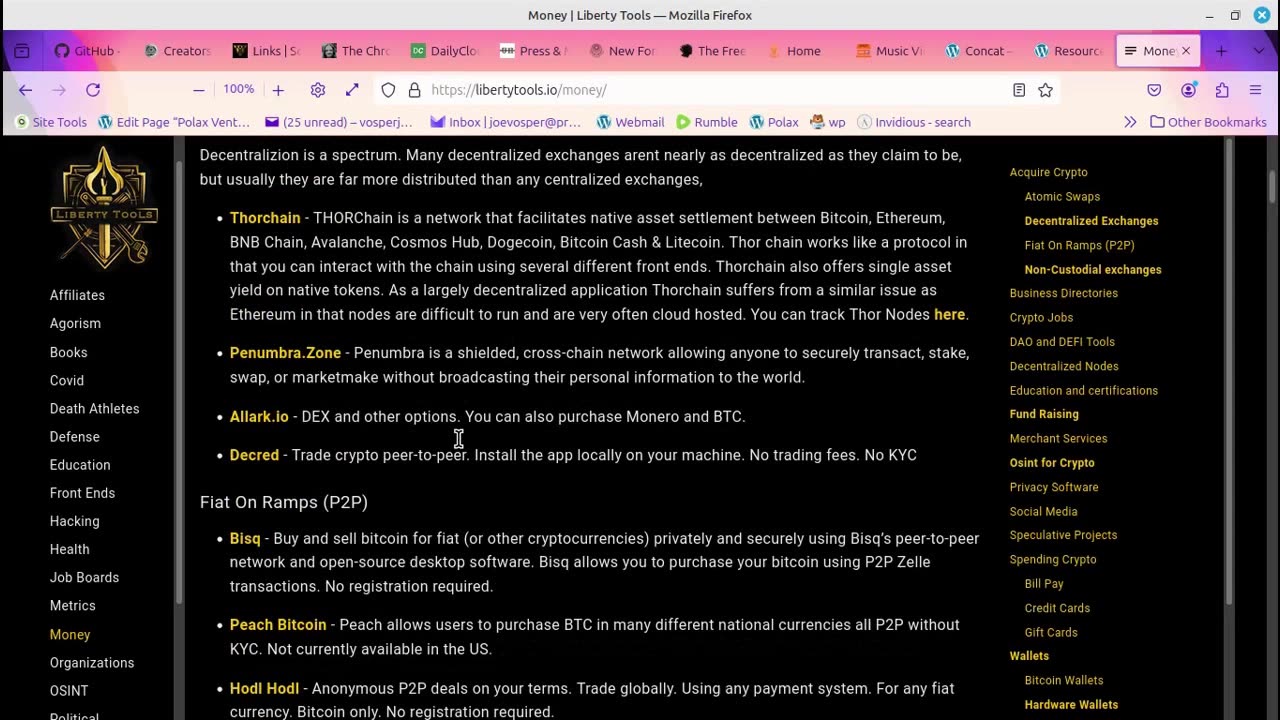The width and height of the screenshot is (1280, 720).
Task: Jump to Non-Custodial exchanges in contents
Action: (x=1093, y=269)
